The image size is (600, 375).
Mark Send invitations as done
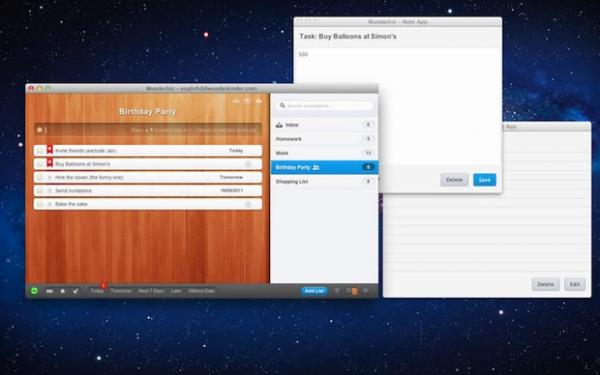pyautogui.click(x=40, y=191)
